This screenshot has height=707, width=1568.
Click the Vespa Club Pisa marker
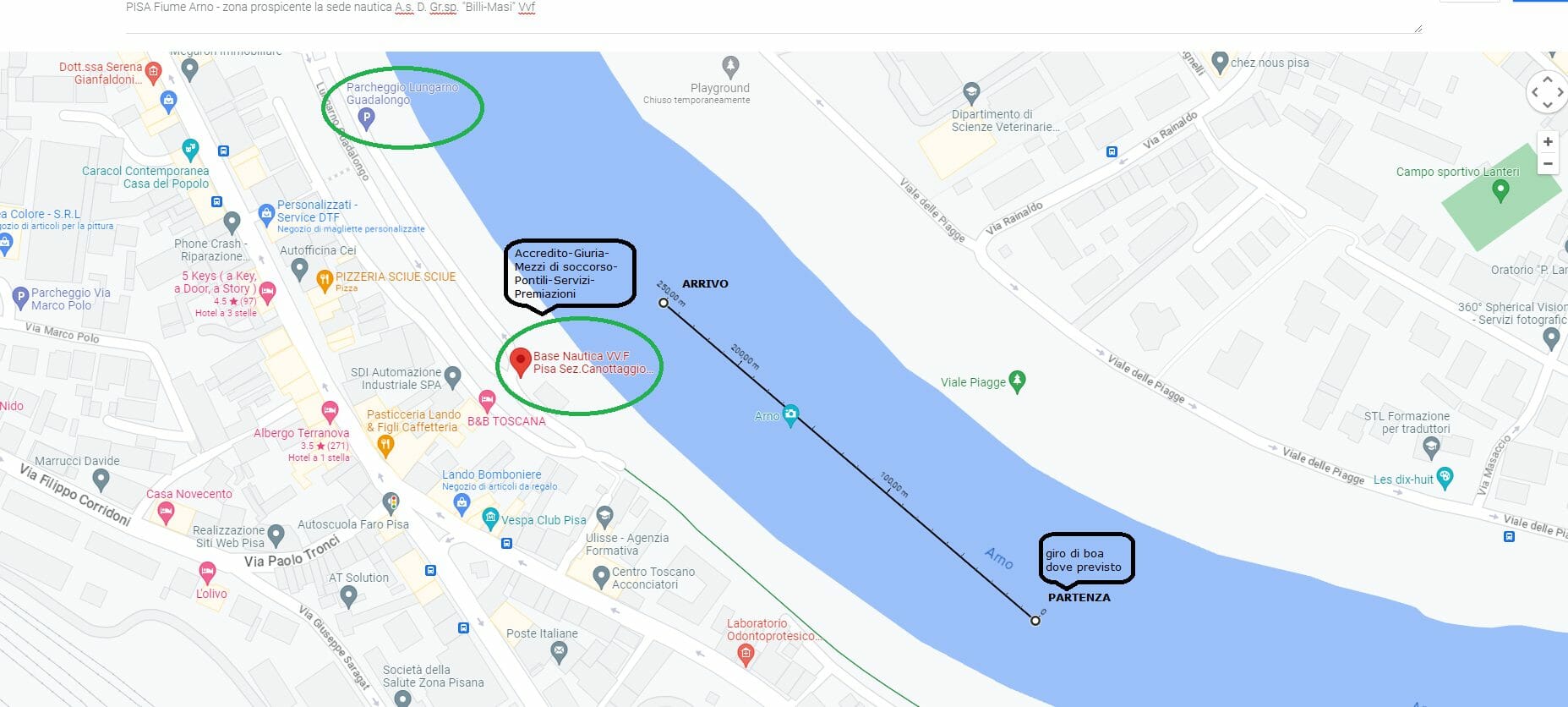[x=490, y=518]
